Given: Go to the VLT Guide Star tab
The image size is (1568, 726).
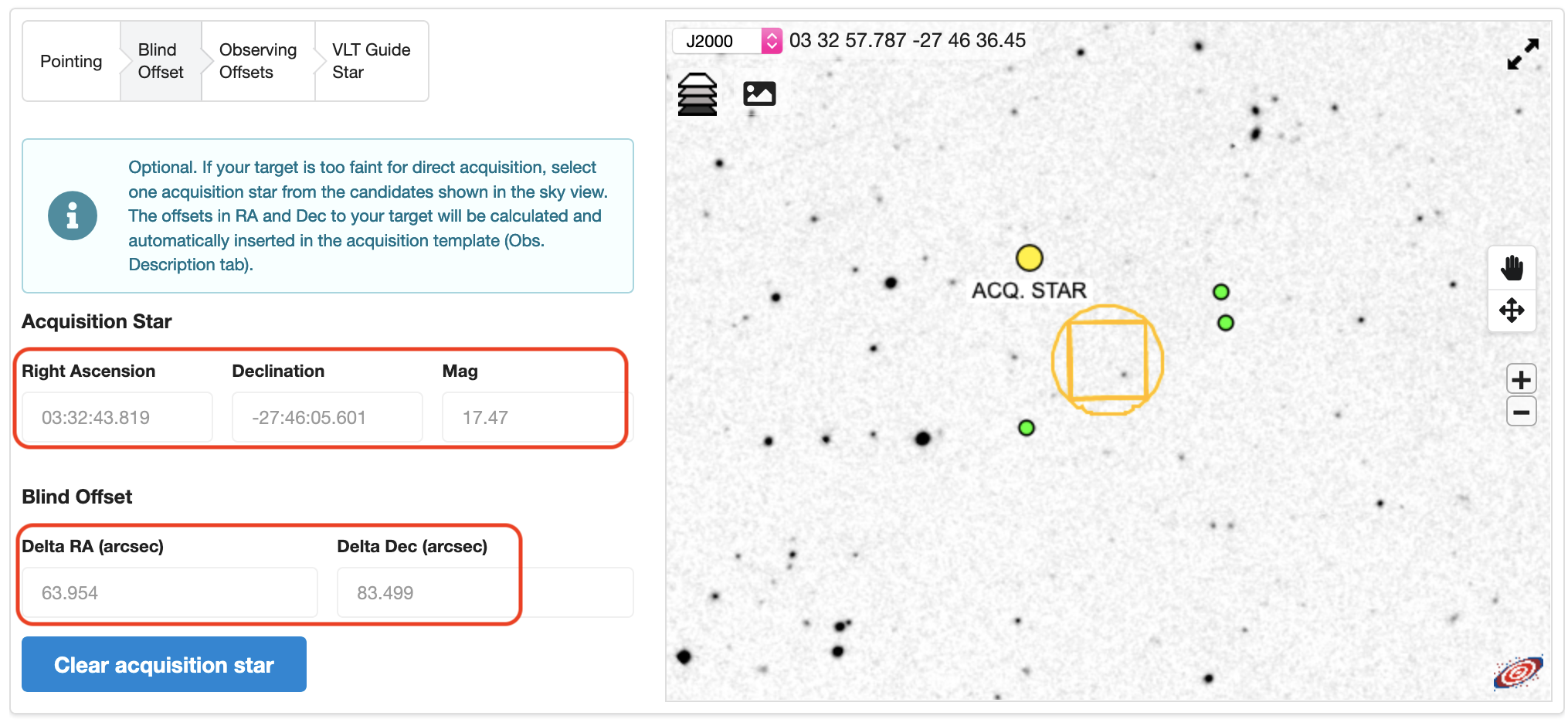Looking at the screenshot, I should pos(372,61).
